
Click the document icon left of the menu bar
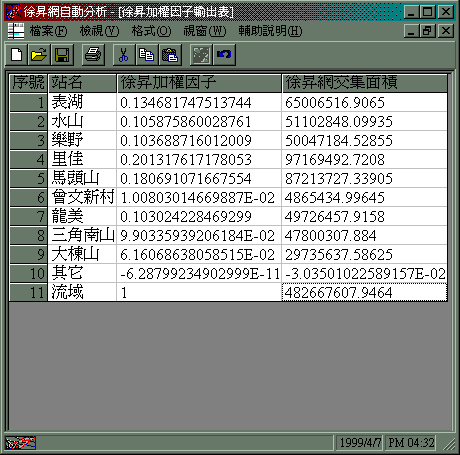[16, 31]
